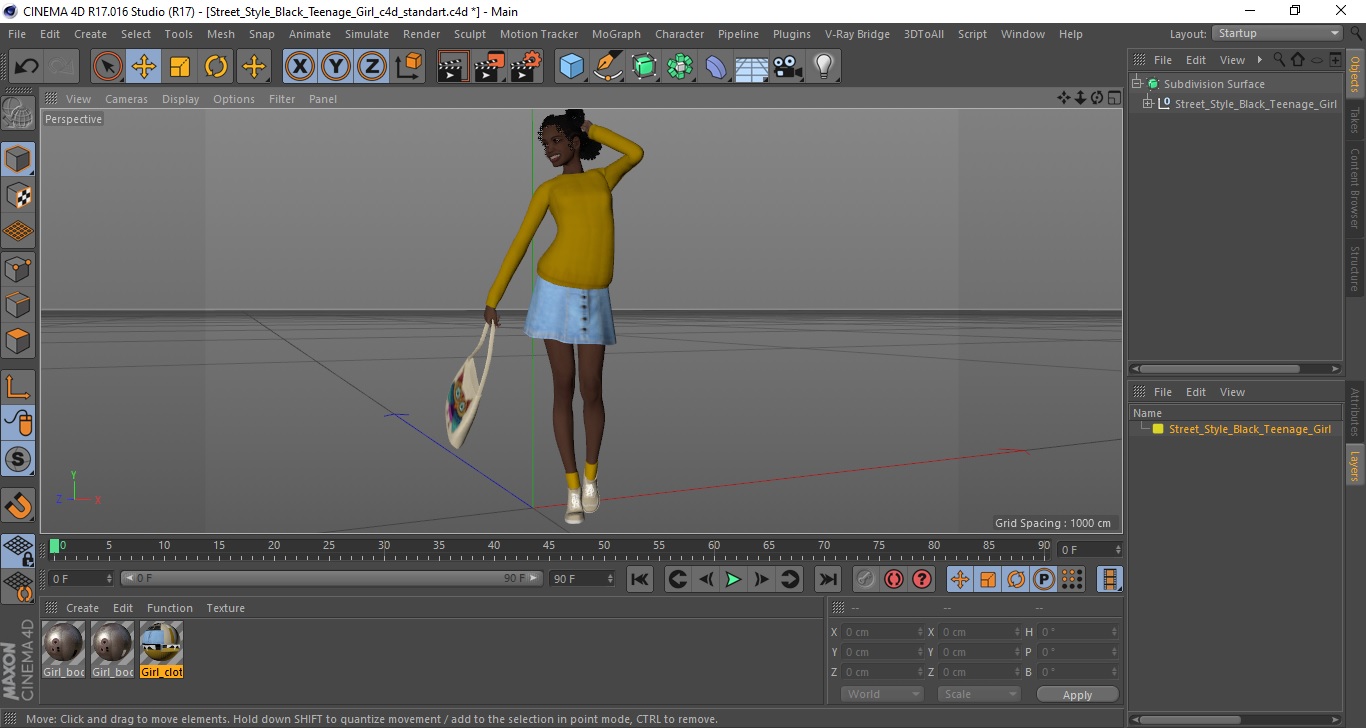Open Edit Render Settings icon
The image size is (1366, 728).
[526, 67]
